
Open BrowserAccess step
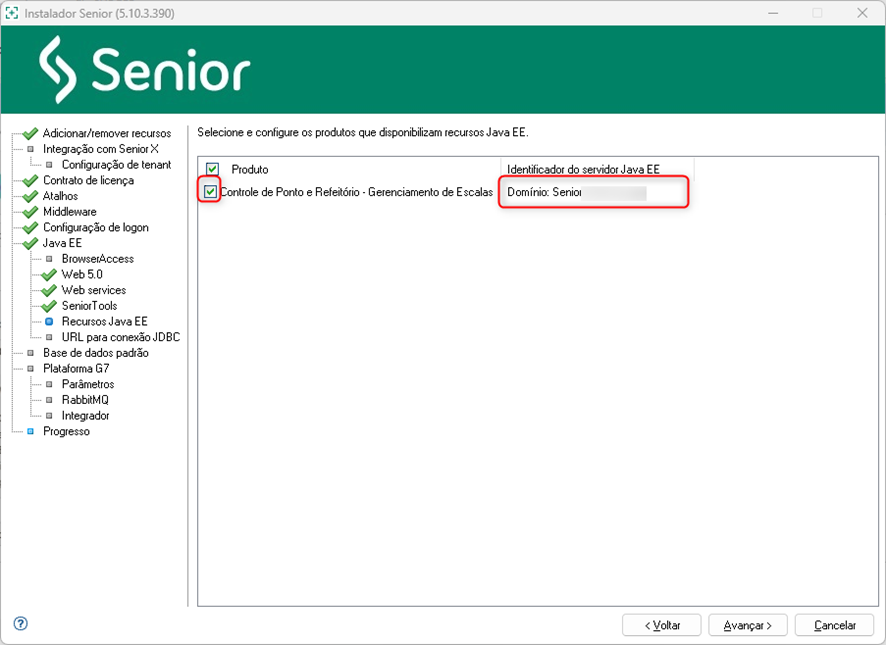(x=98, y=259)
